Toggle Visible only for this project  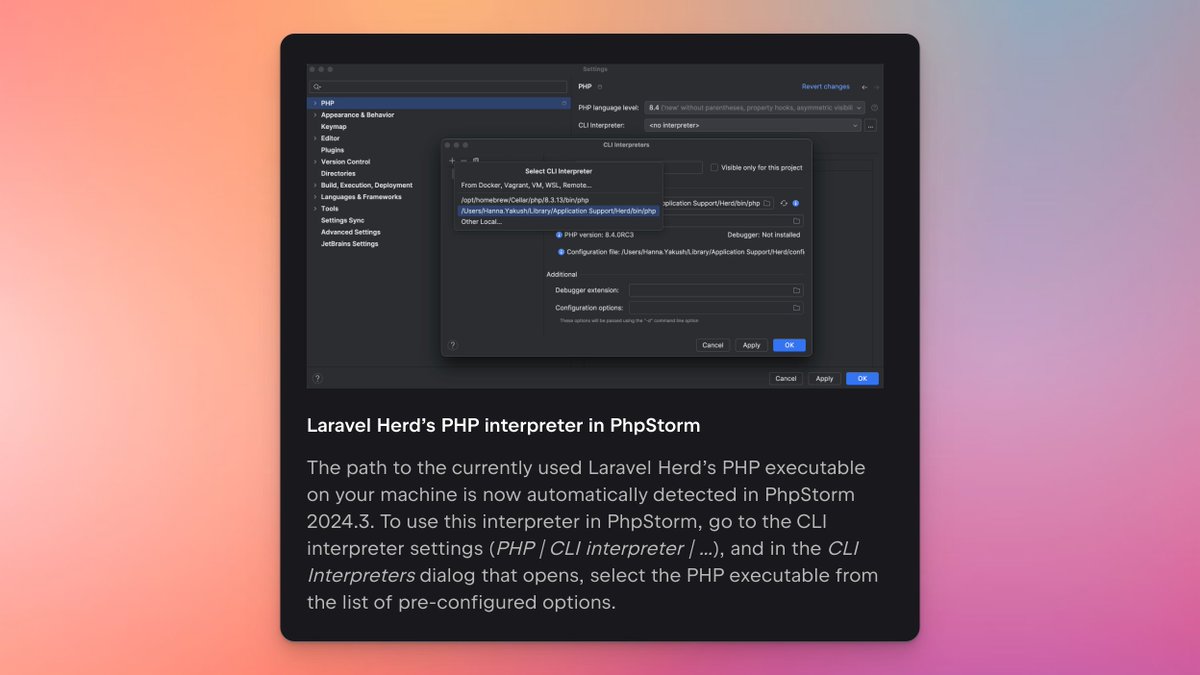click(714, 168)
